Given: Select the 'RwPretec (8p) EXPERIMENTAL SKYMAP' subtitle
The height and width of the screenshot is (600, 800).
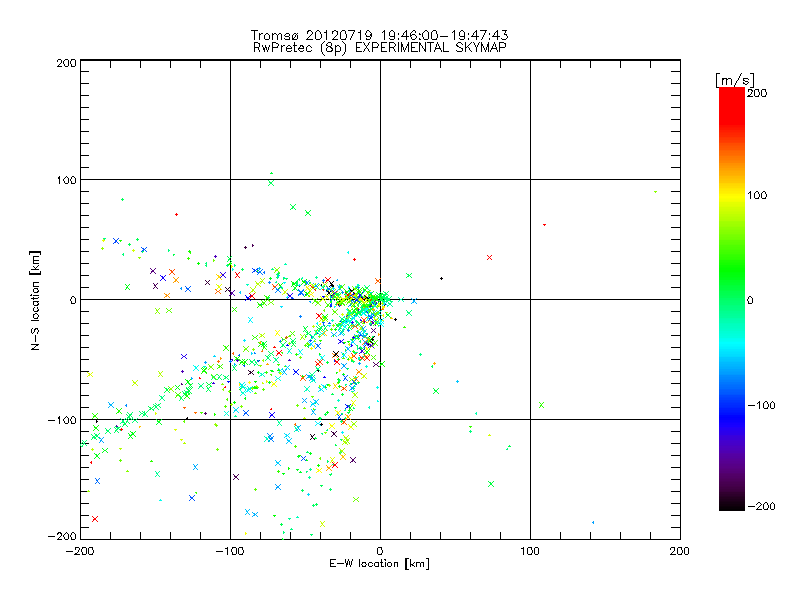Looking at the screenshot, I should (379, 48).
